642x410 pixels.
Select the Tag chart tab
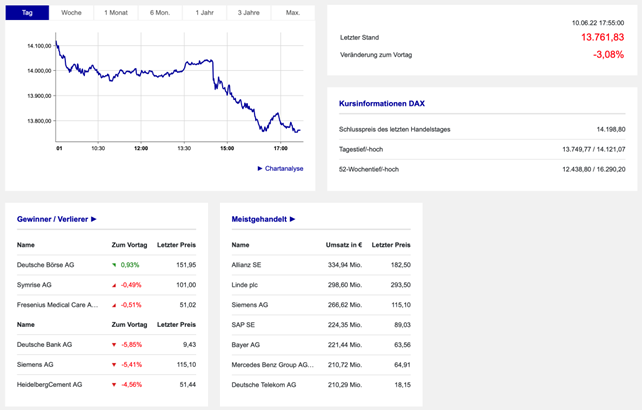click(27, 13)
